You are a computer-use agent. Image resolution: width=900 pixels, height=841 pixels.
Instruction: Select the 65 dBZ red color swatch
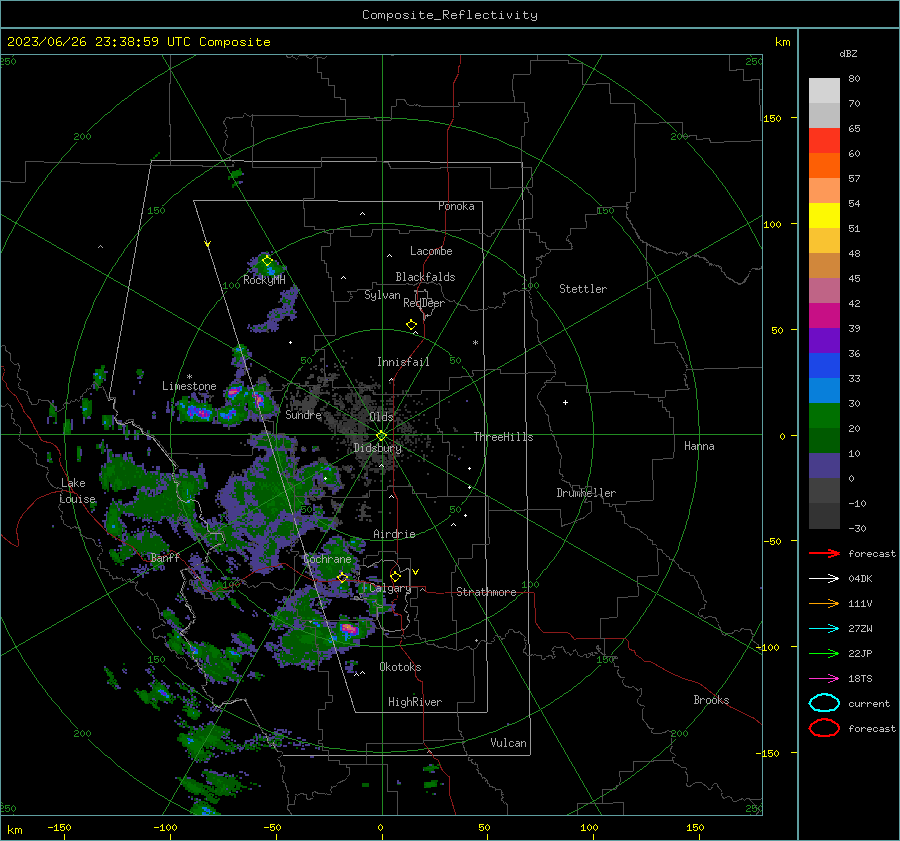point(824,141)
